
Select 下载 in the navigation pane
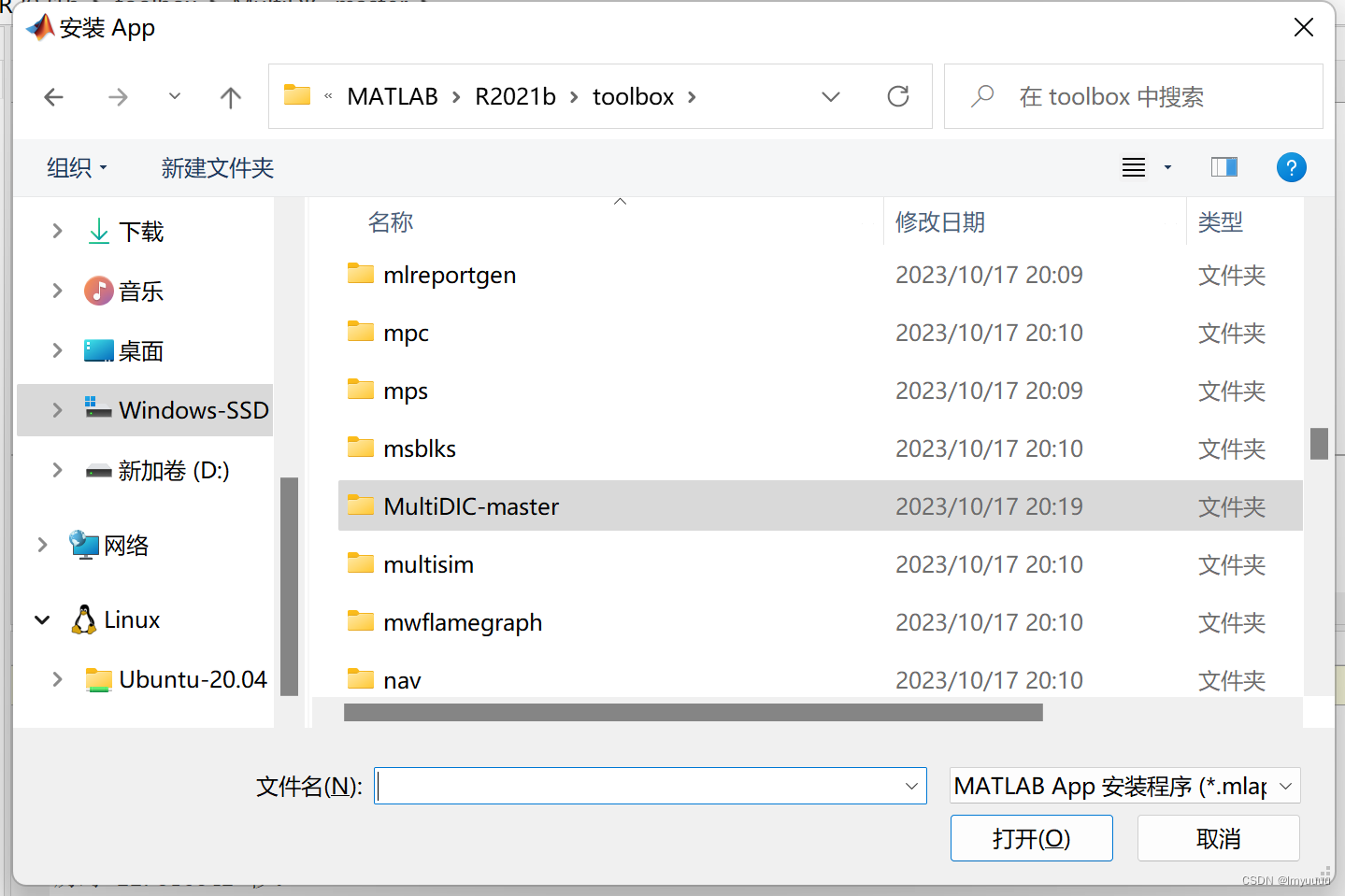click(x=141, y=232)
